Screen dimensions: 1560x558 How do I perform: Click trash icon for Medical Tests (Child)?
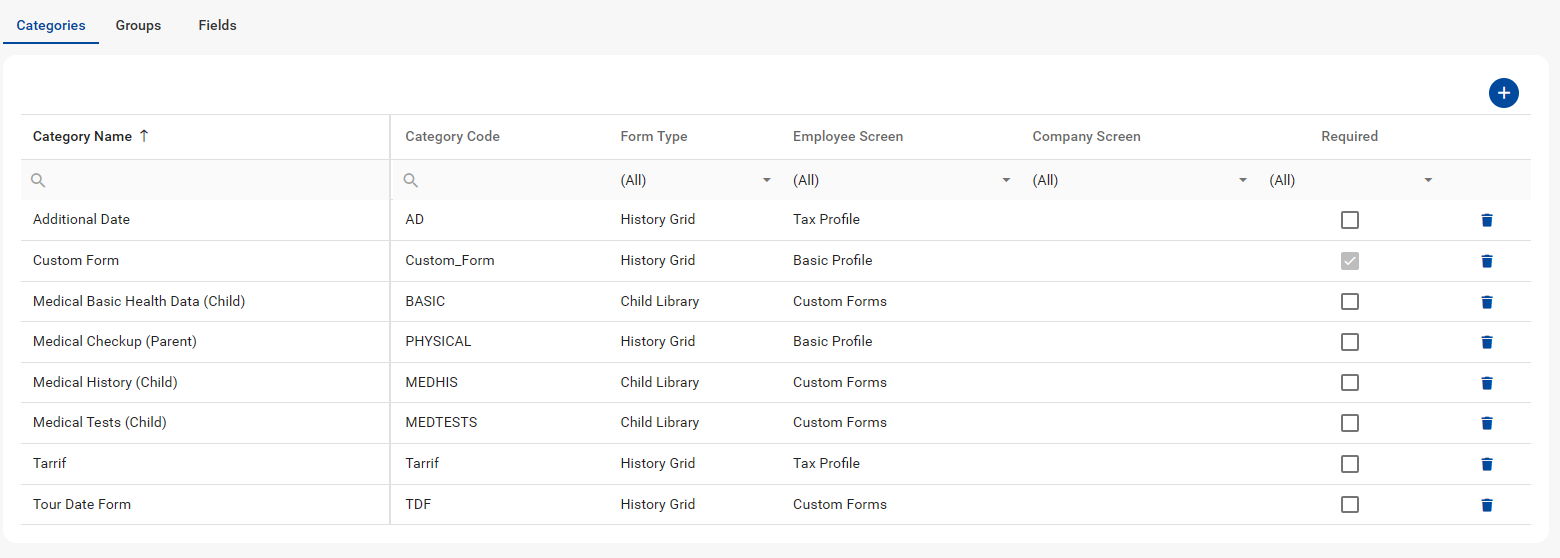click(1486, 423)
